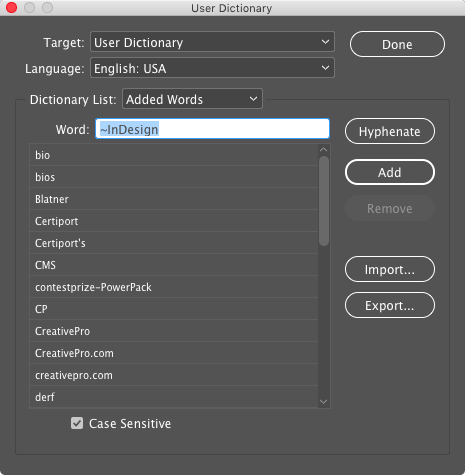Select the word "bios" in the list
This screenshot has height=475, width=465.
[x=174, y=177]
